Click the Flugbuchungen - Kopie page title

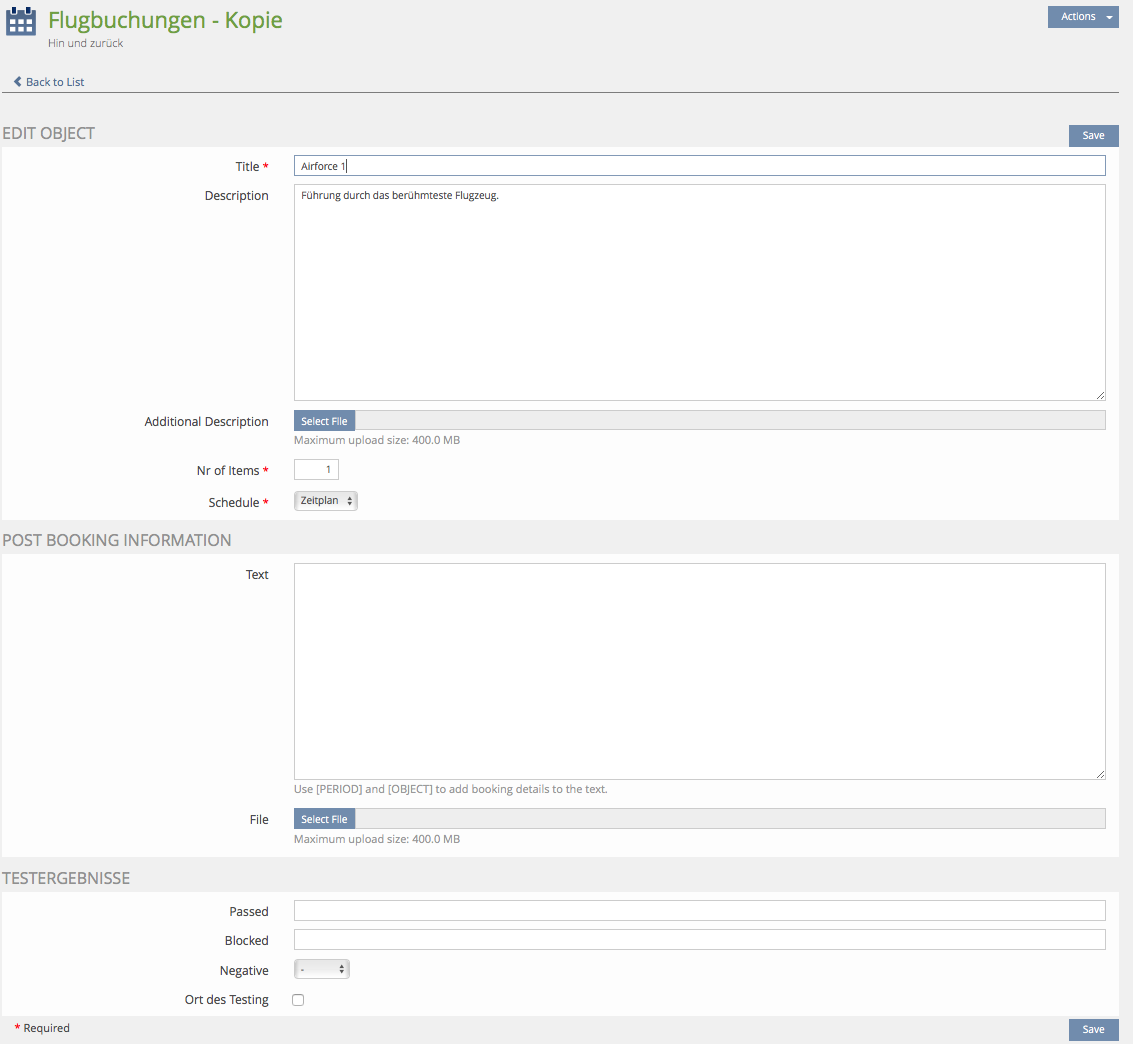pyautogui.click(x=165, y=20)
